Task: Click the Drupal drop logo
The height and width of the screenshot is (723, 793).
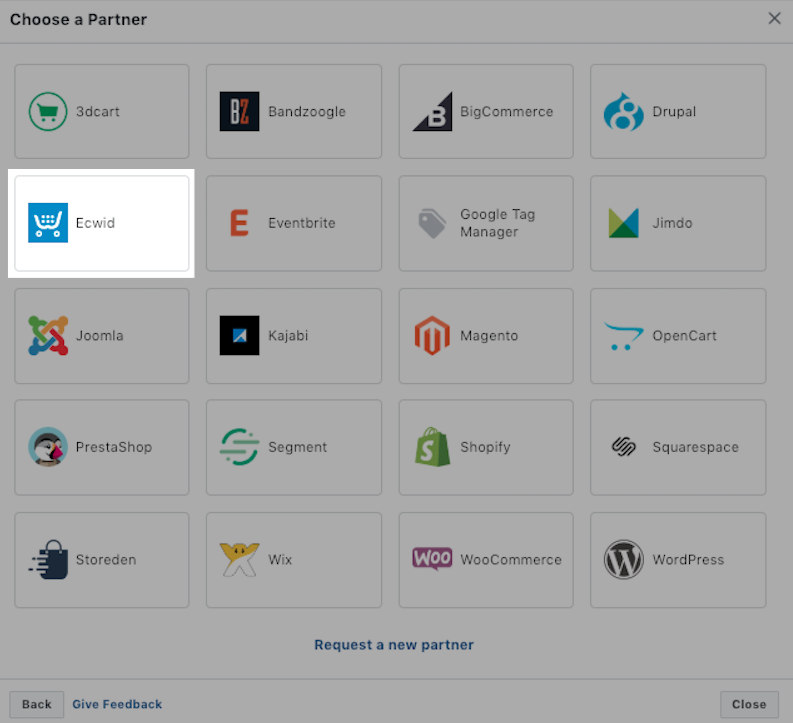Action: click(x=624, y=111)
